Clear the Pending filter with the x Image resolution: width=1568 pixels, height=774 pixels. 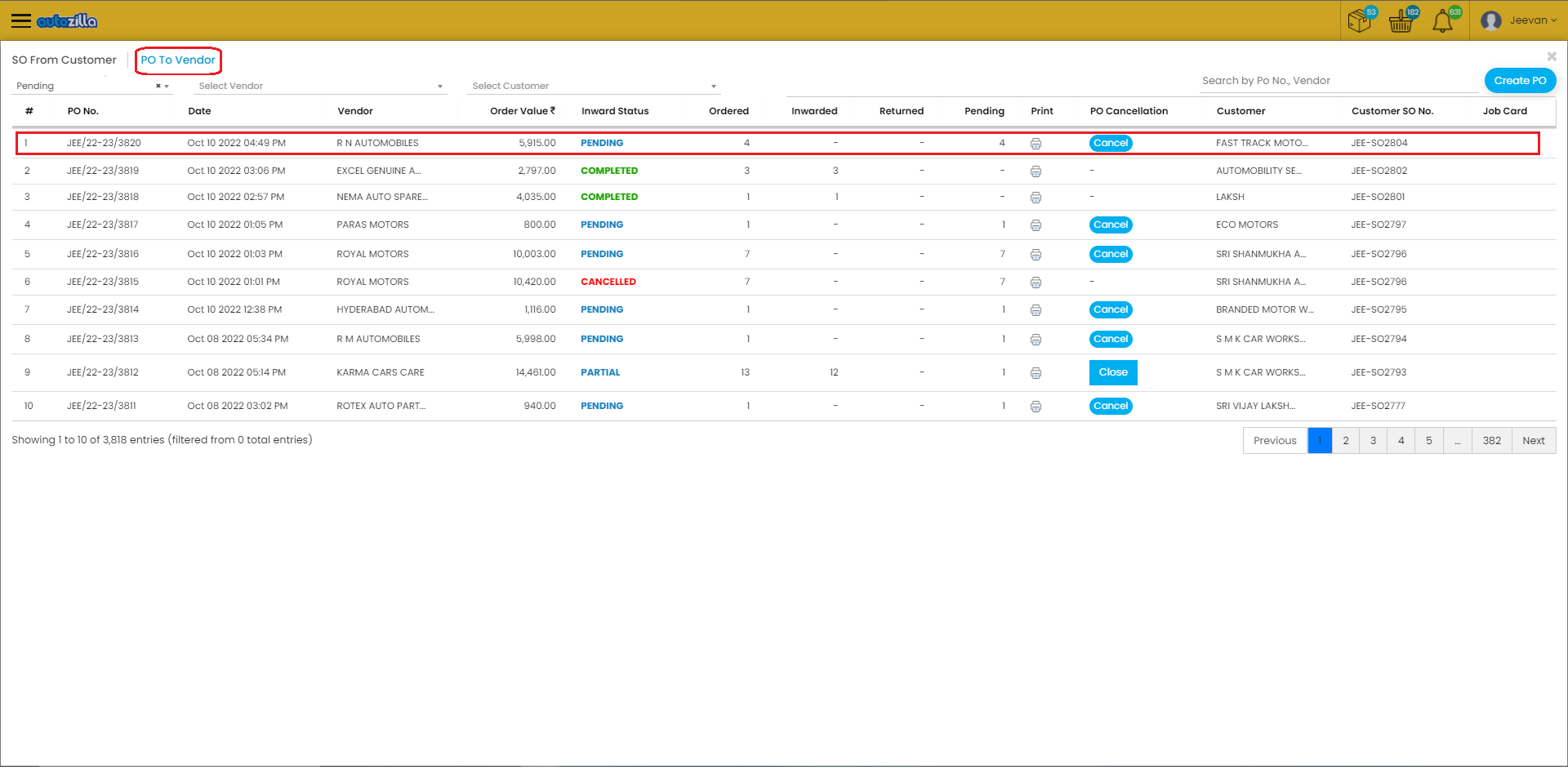[158, 86]
